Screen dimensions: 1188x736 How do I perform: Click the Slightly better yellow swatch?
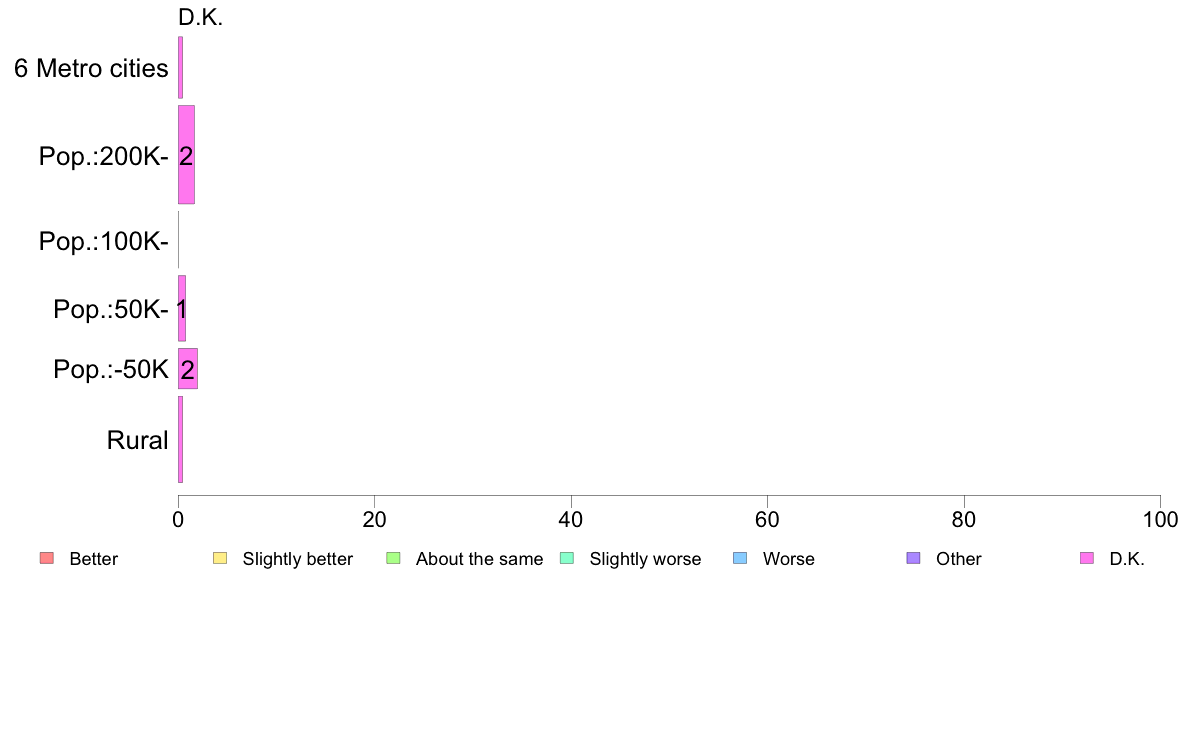point(220,559)
